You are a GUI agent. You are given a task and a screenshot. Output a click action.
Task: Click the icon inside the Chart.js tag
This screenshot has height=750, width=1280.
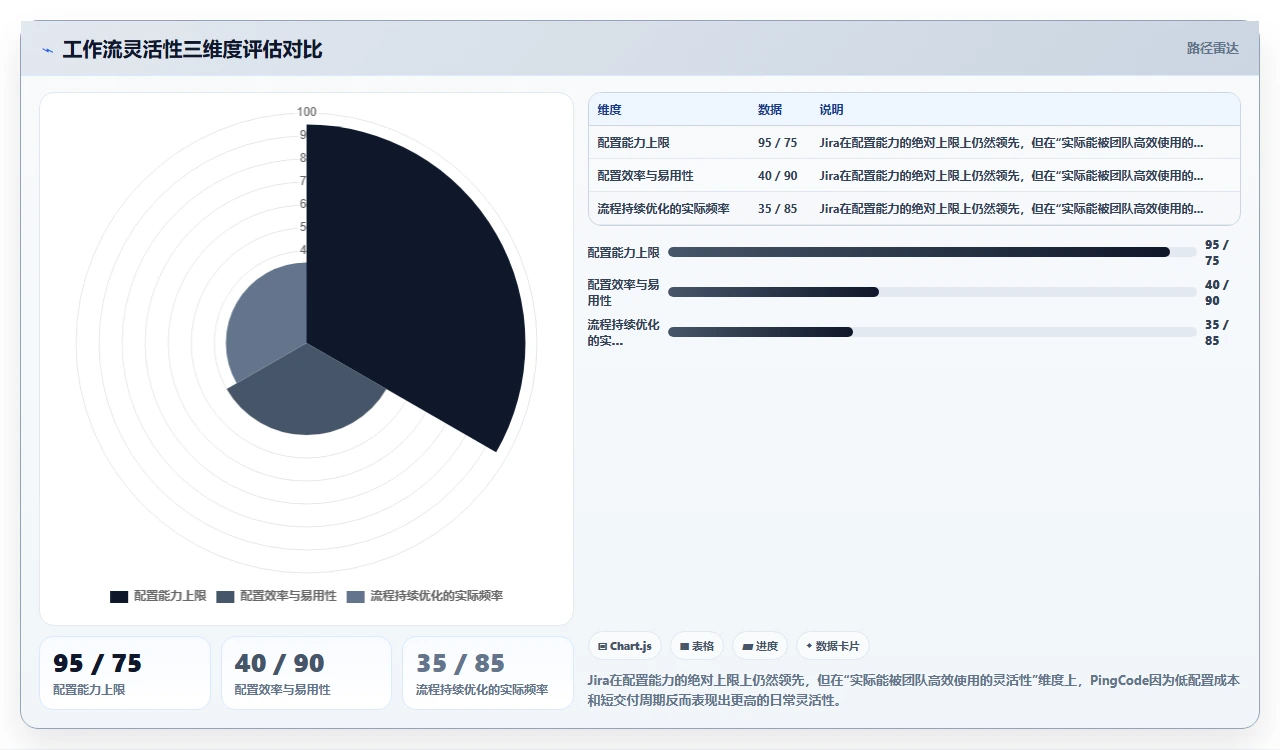pyautogui.click(x=602, y=646)
